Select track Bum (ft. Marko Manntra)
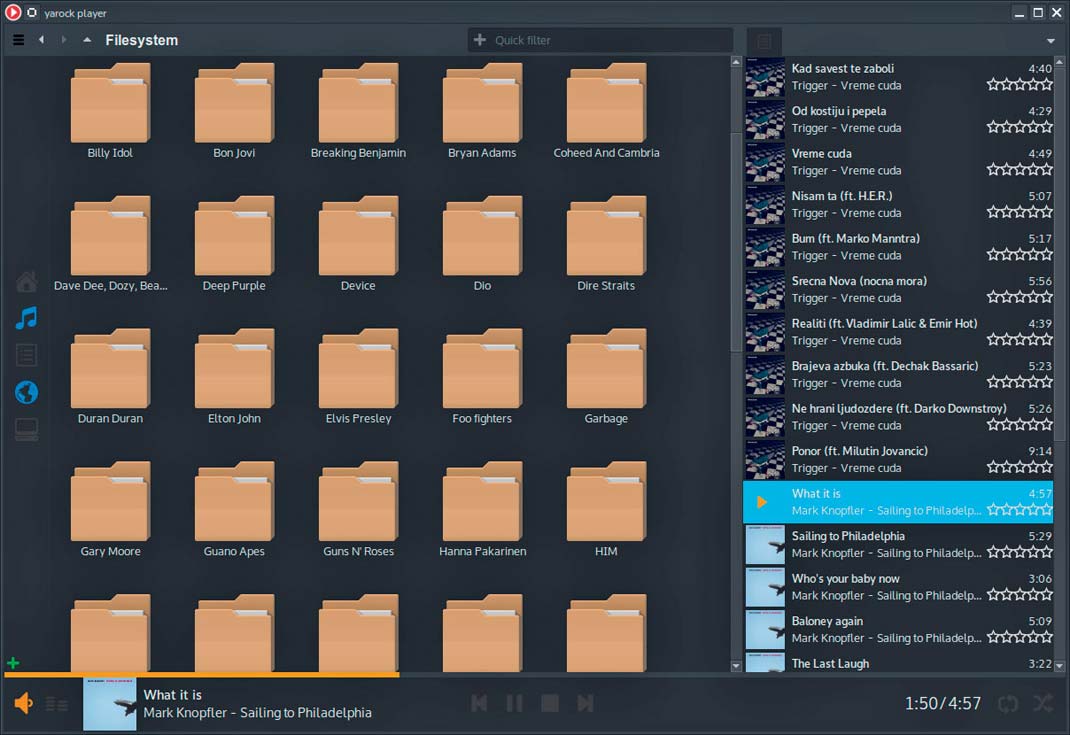The height and width of the screenshot is (735, 1070). pyautogui.click(x=898, y=247)
